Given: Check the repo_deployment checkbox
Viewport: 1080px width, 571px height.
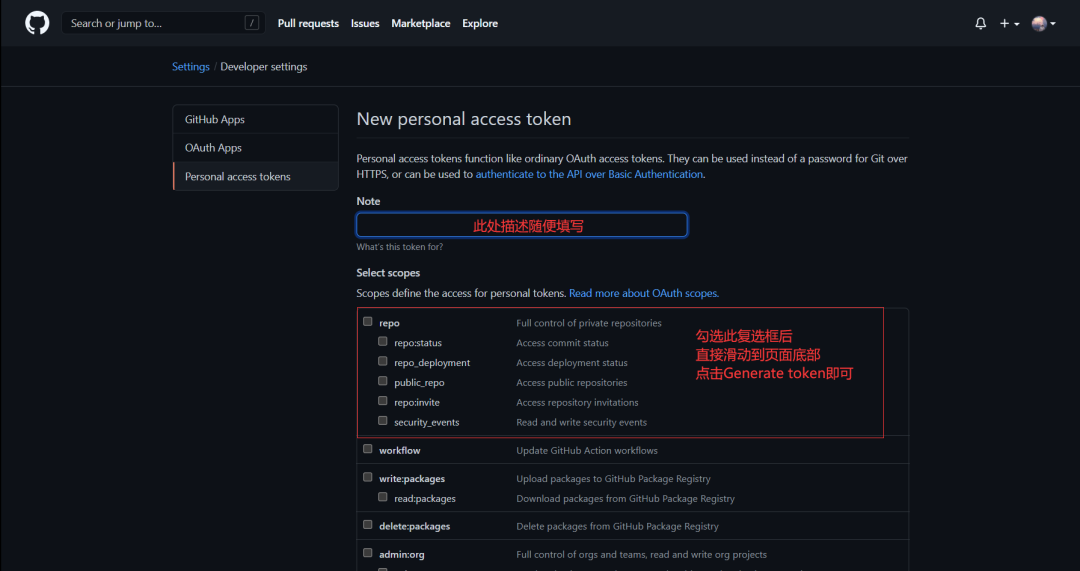Looking at the screenshot, I should pos(383,361).
